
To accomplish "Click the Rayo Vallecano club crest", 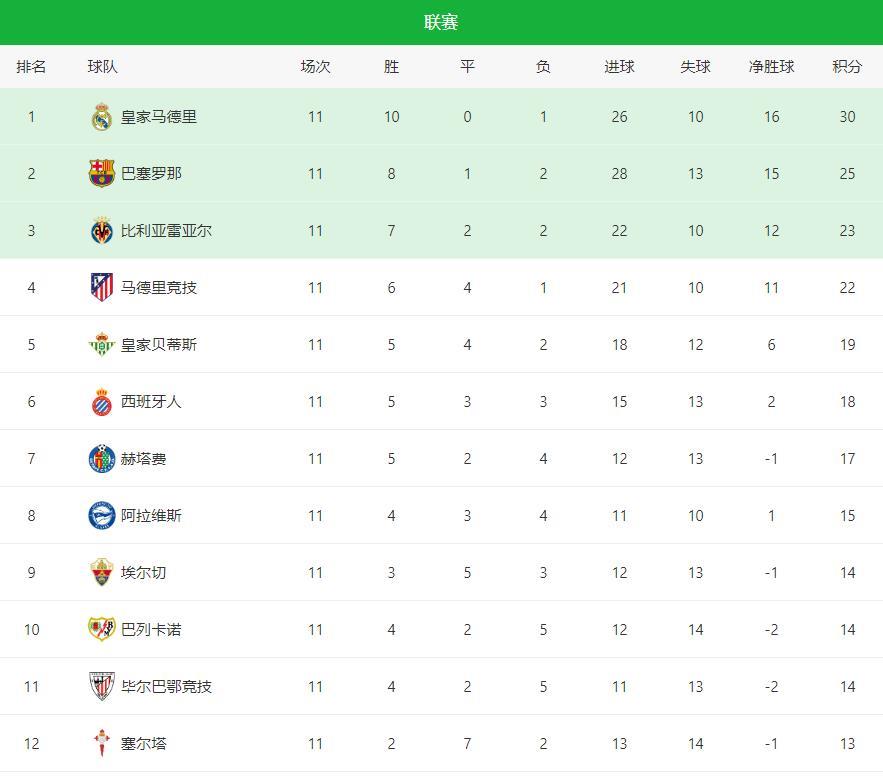I will pyautogui.click(x=102, y=630).
